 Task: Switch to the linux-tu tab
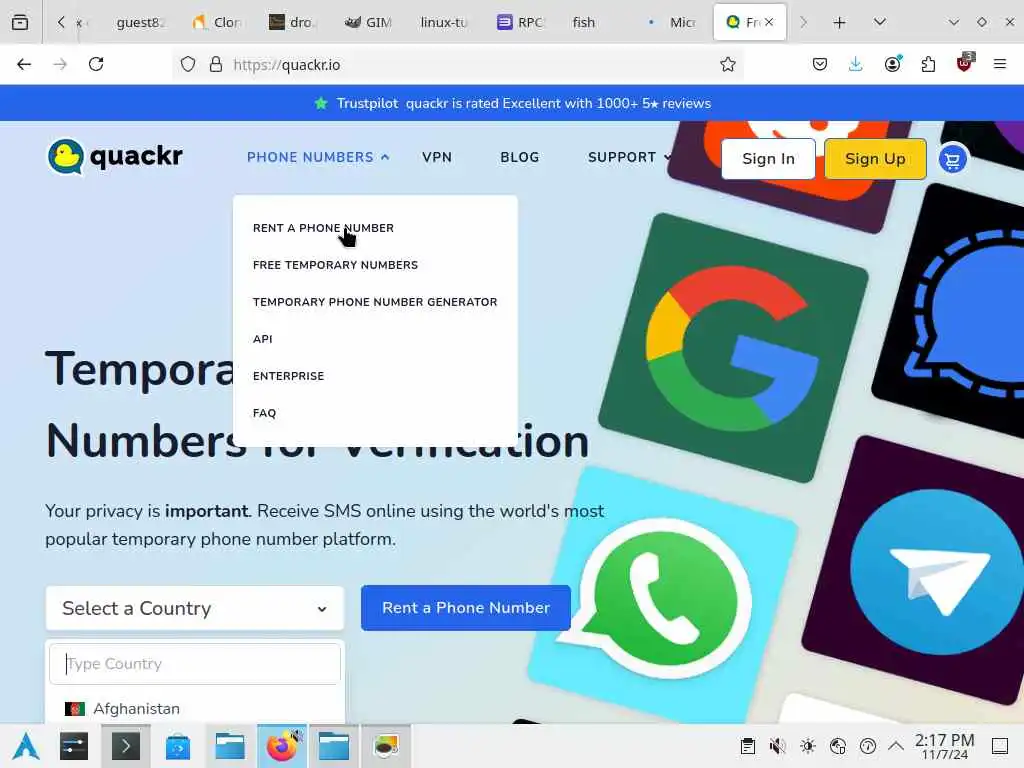[444, 22]
